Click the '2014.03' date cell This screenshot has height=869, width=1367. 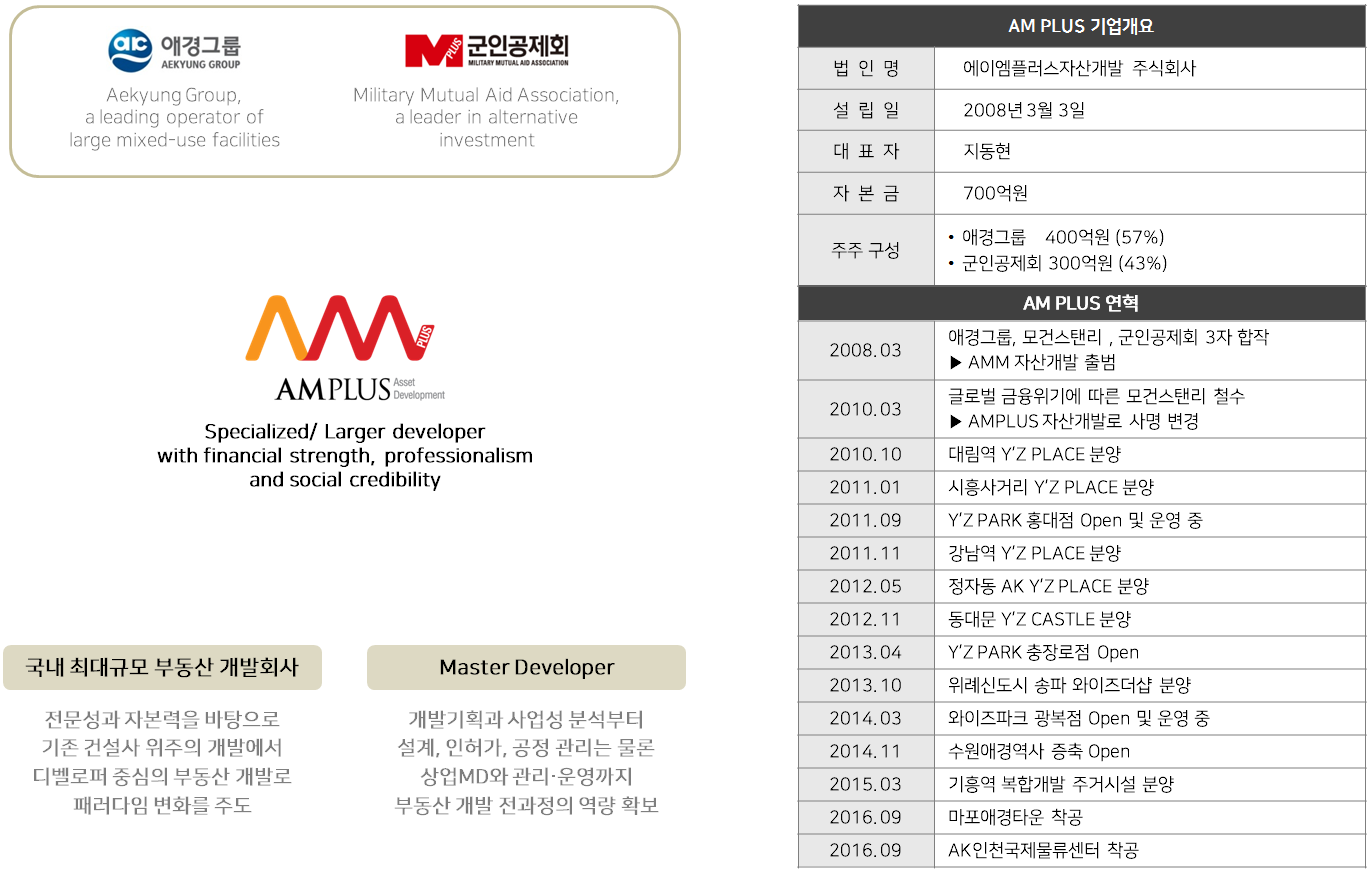[866, 718]
